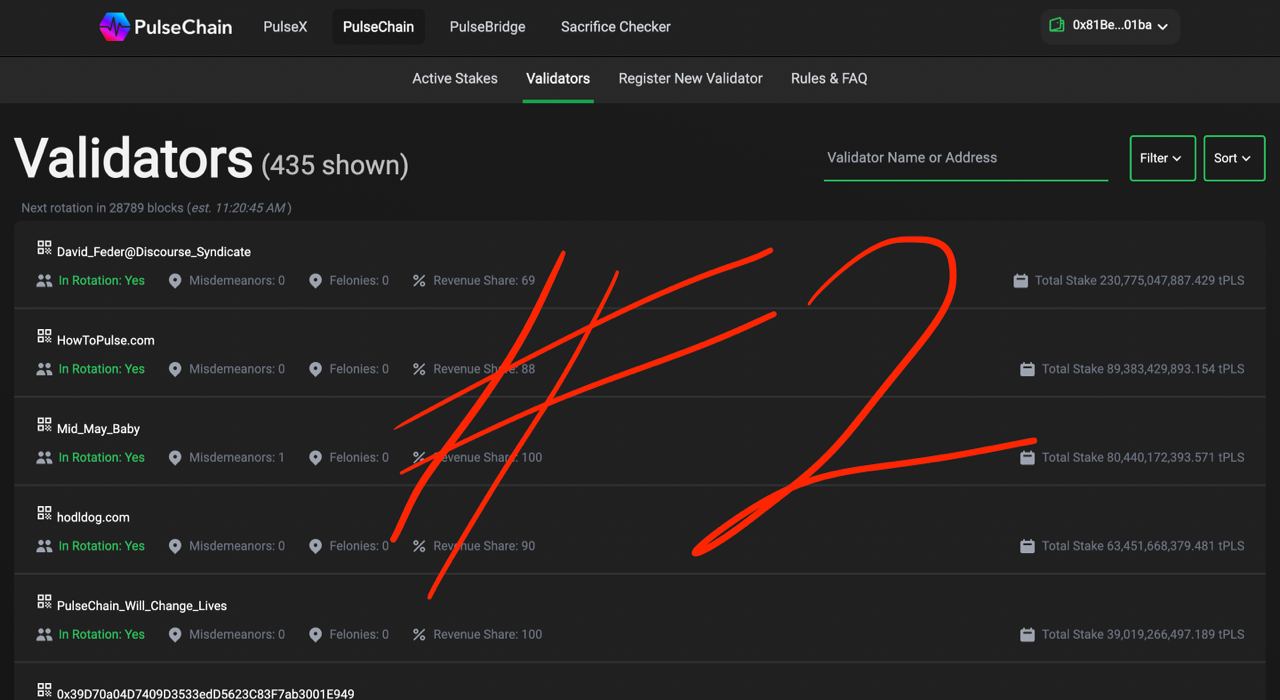Image resolution: width=1280 pixels, height=700 pixels.
Task: Click QR icon next to hodldog.com
Action: point(44,513)
